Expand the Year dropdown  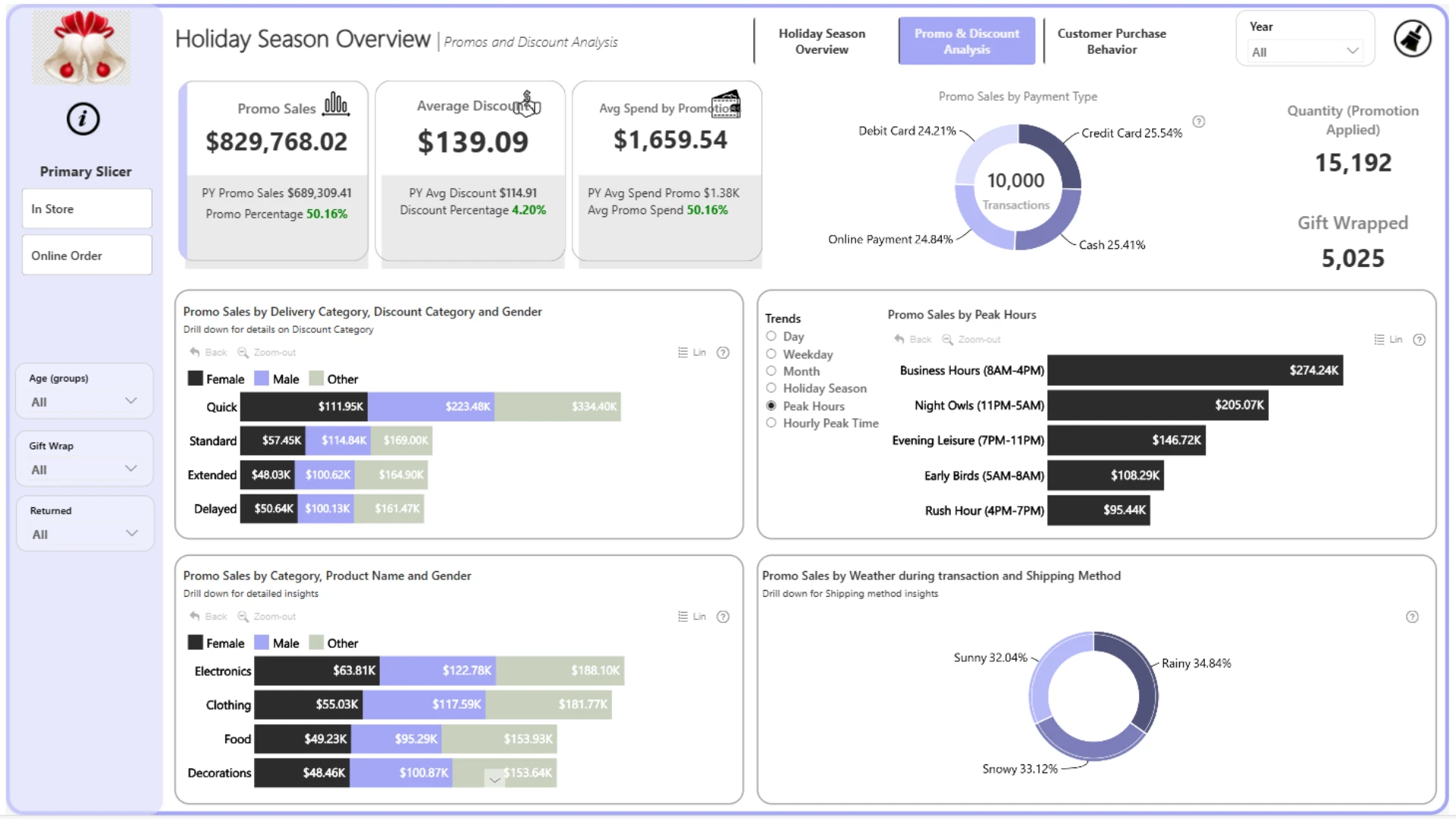click(x=1305, y=52)
